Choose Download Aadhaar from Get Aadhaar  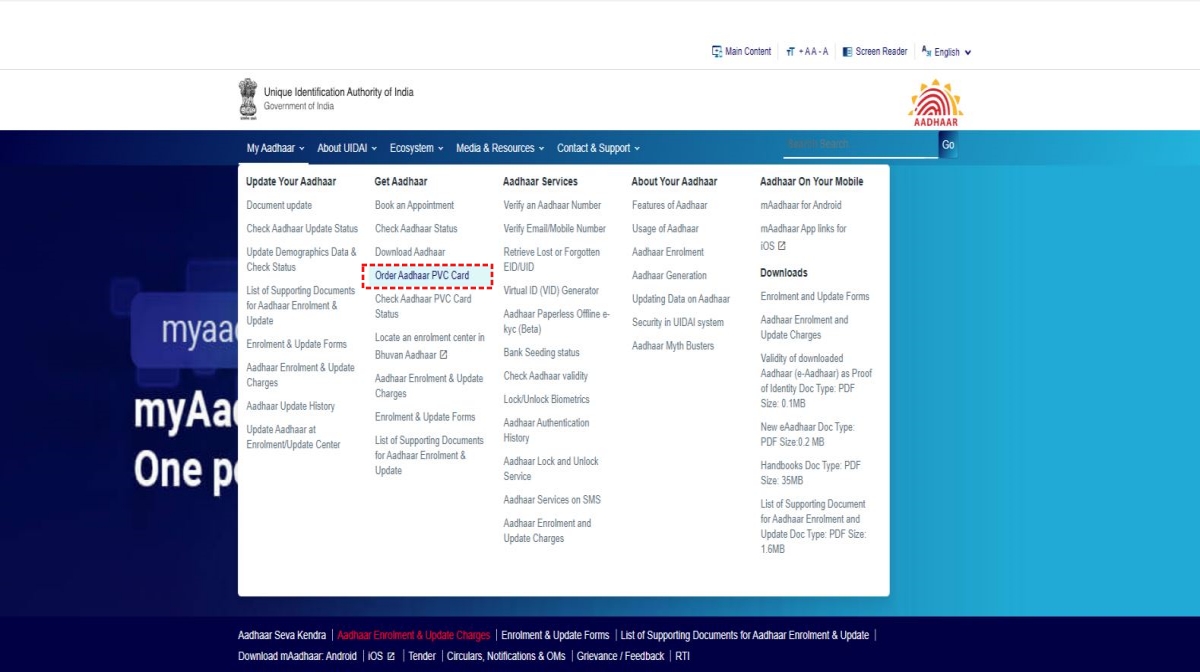coord(410,252)
